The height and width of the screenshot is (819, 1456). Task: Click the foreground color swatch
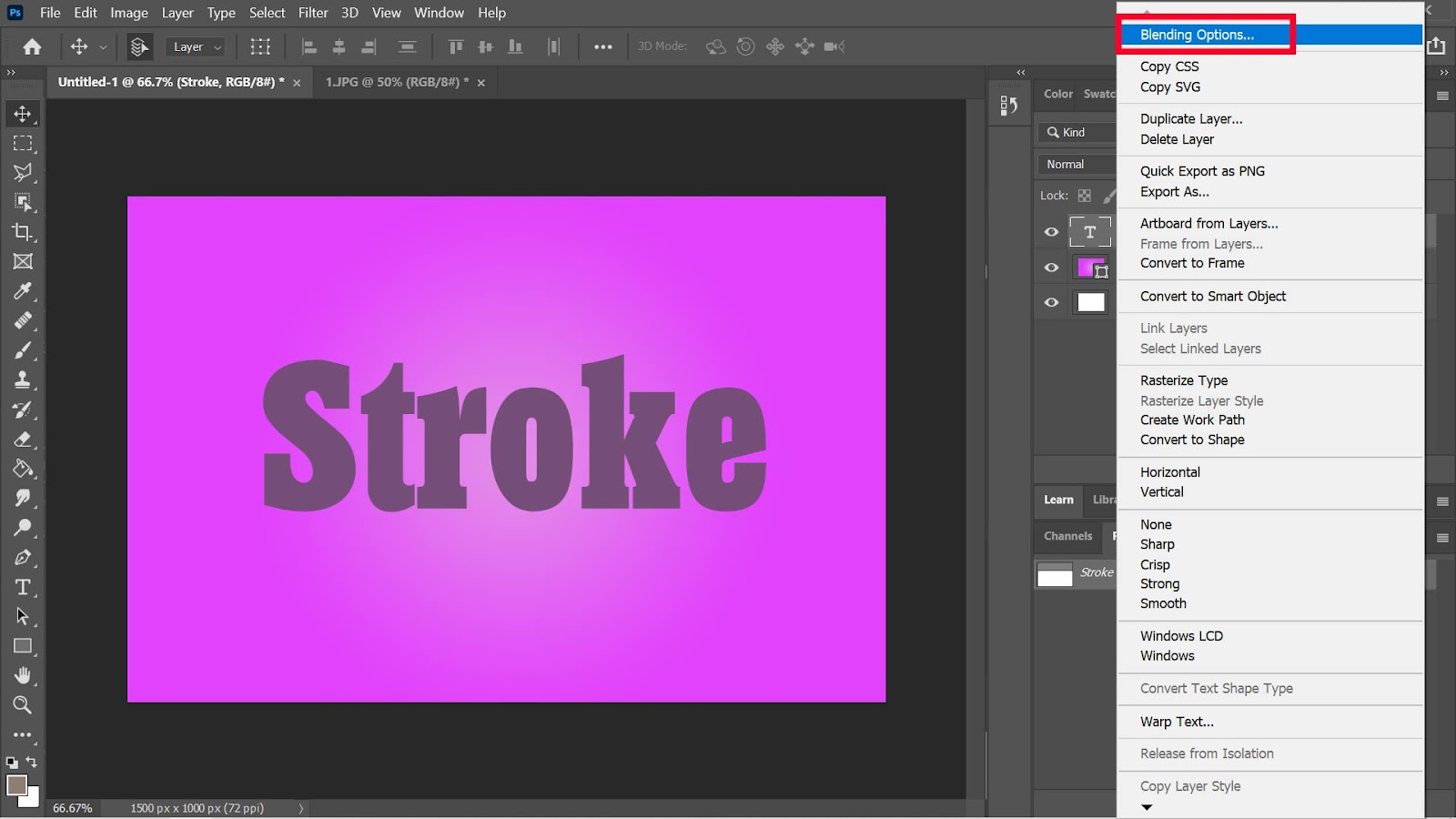[x=16, y=784]
